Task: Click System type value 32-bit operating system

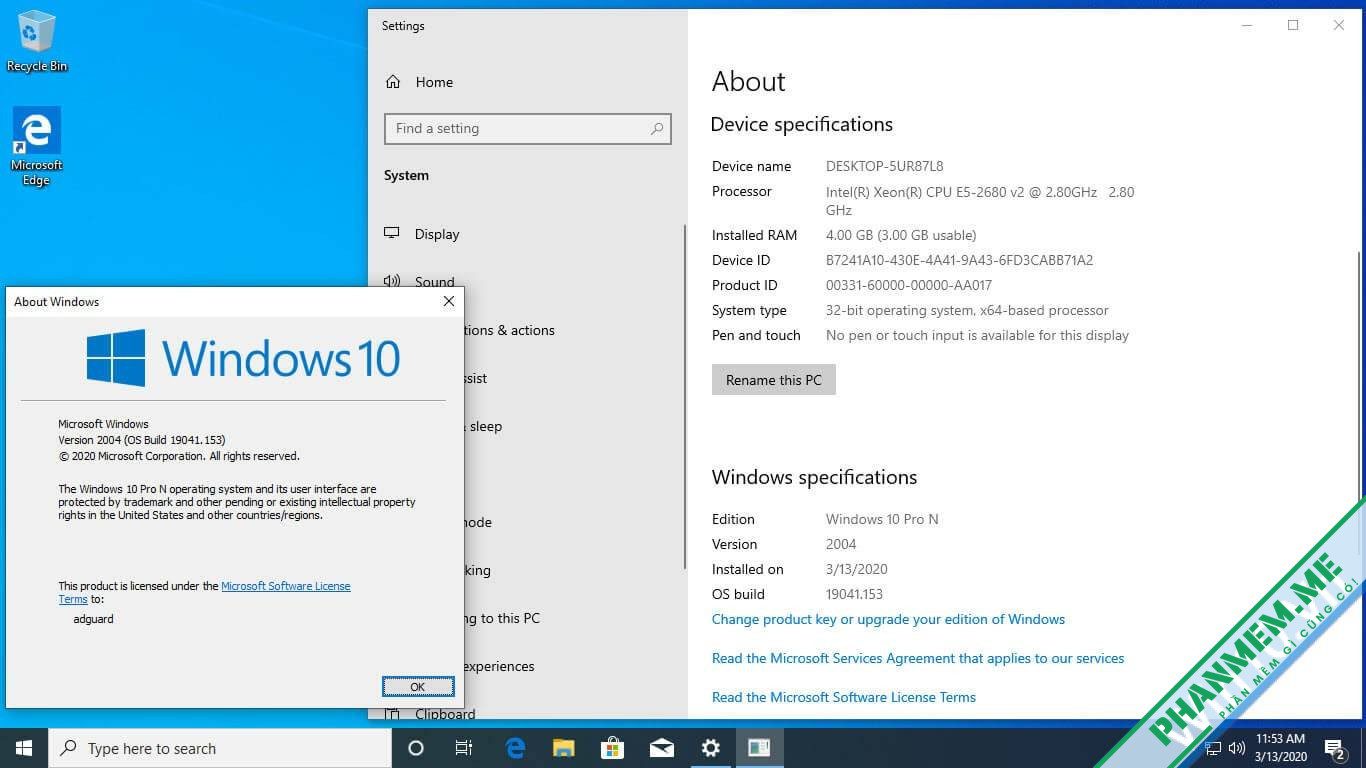Action: click(x=967, y=310)
